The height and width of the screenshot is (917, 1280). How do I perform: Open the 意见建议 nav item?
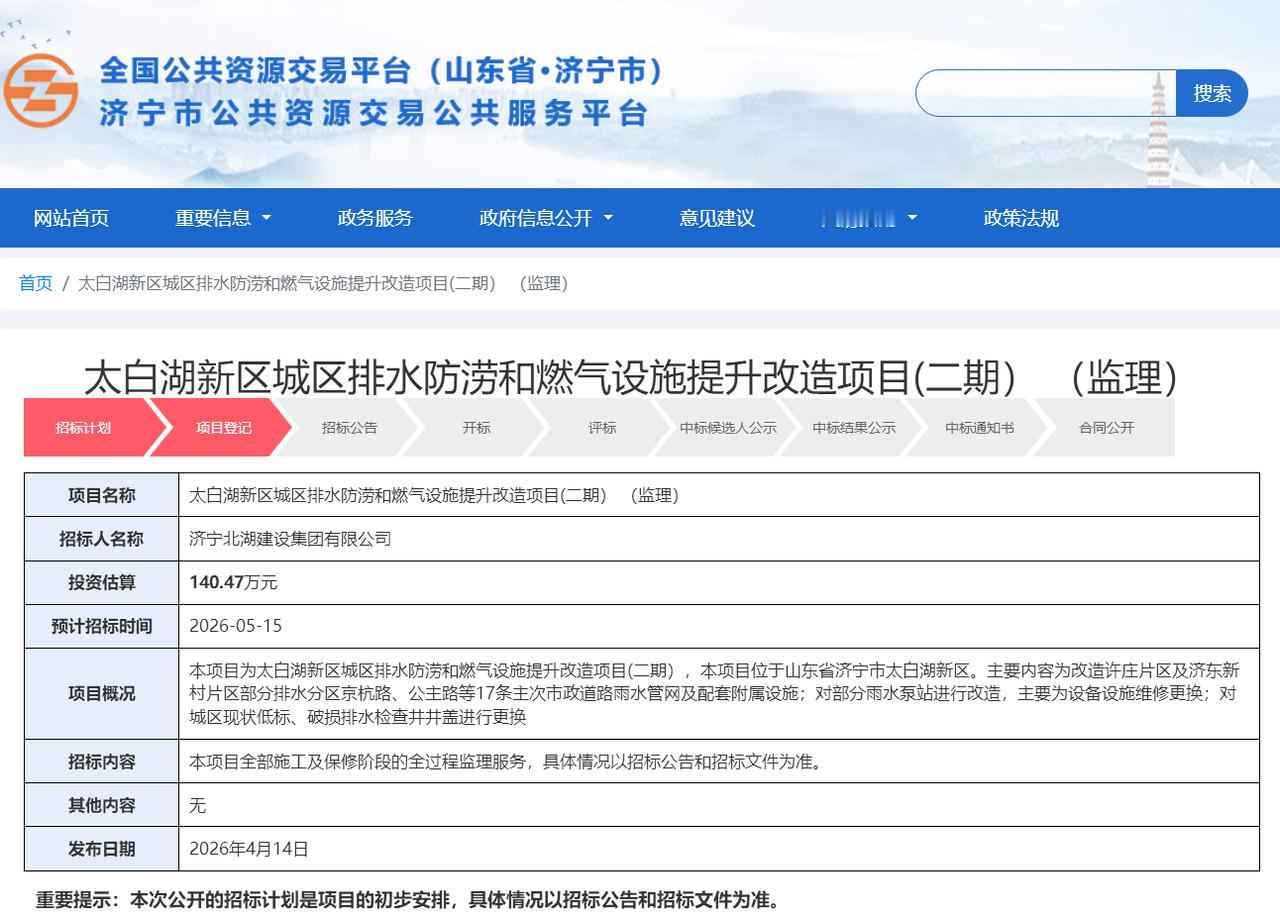[717, 218]
